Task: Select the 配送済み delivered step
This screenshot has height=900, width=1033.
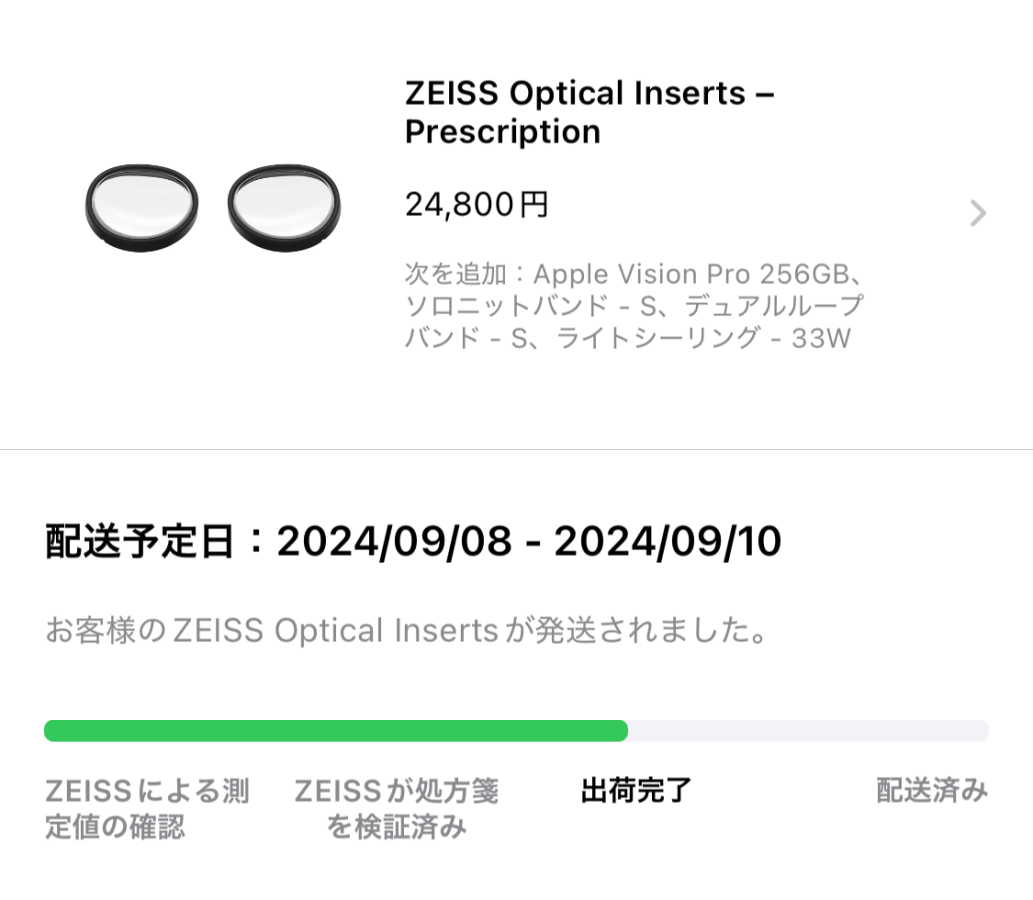Action: point(931,791)
